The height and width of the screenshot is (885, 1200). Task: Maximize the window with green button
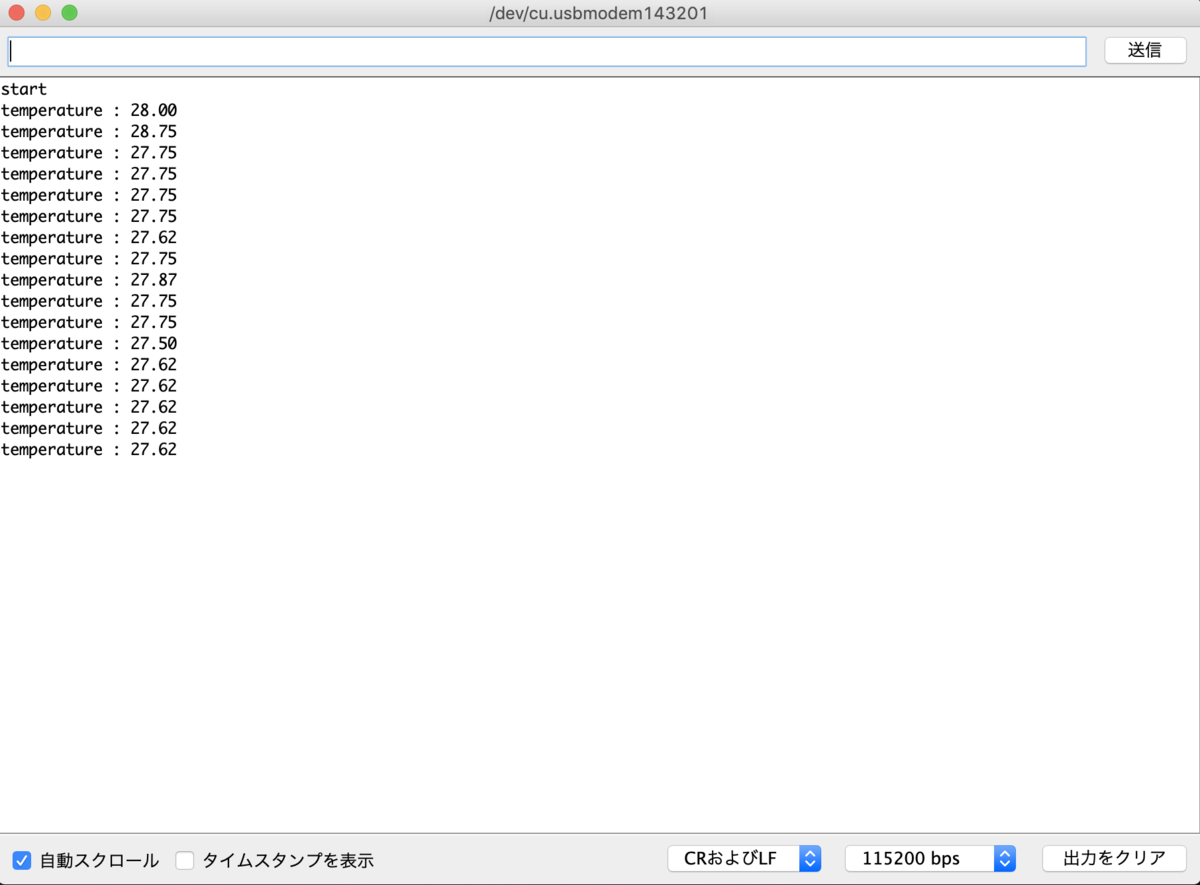(x=69, y=13)
